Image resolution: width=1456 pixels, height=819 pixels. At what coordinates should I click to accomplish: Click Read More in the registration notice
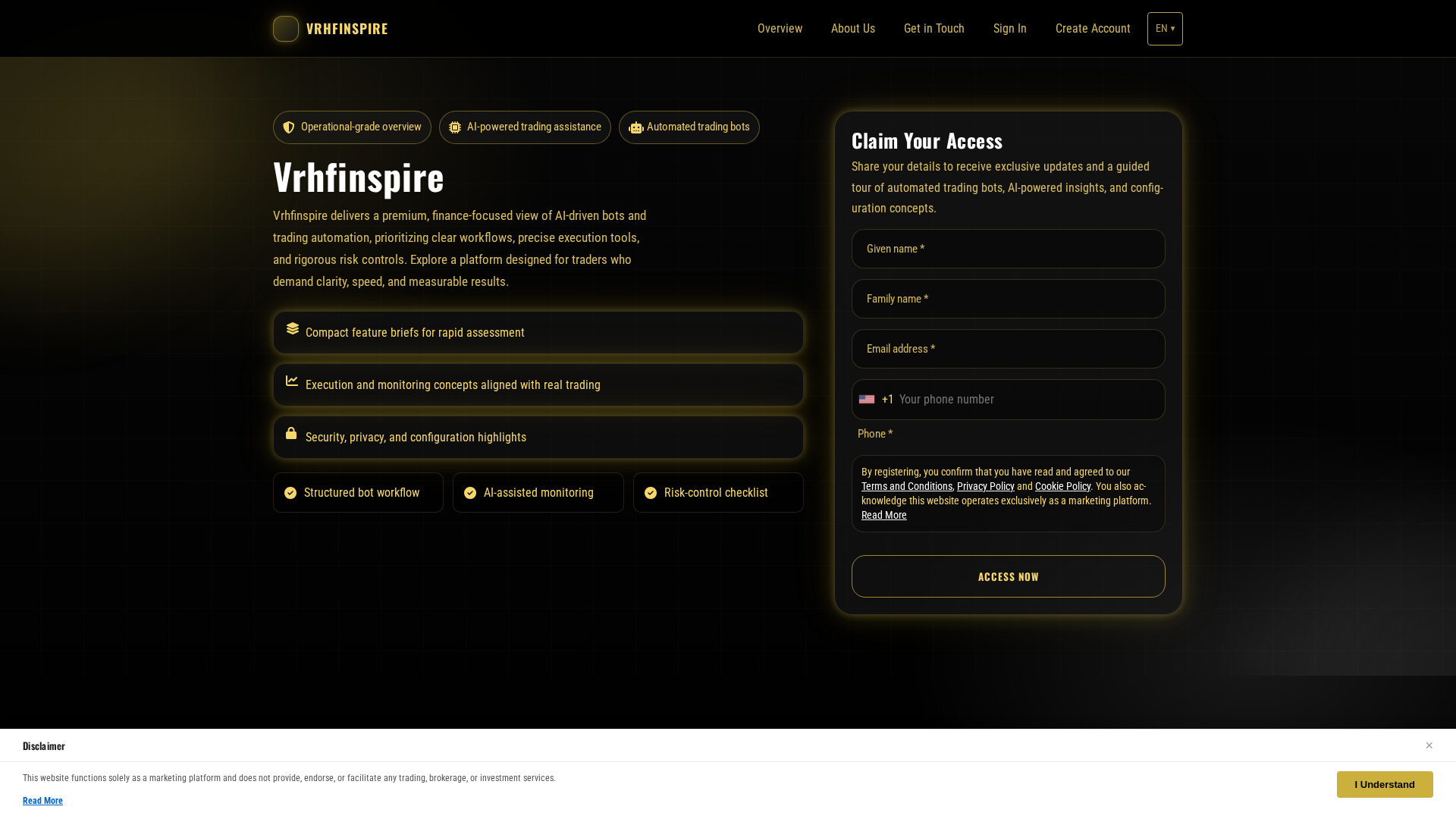tap(884, 515)
